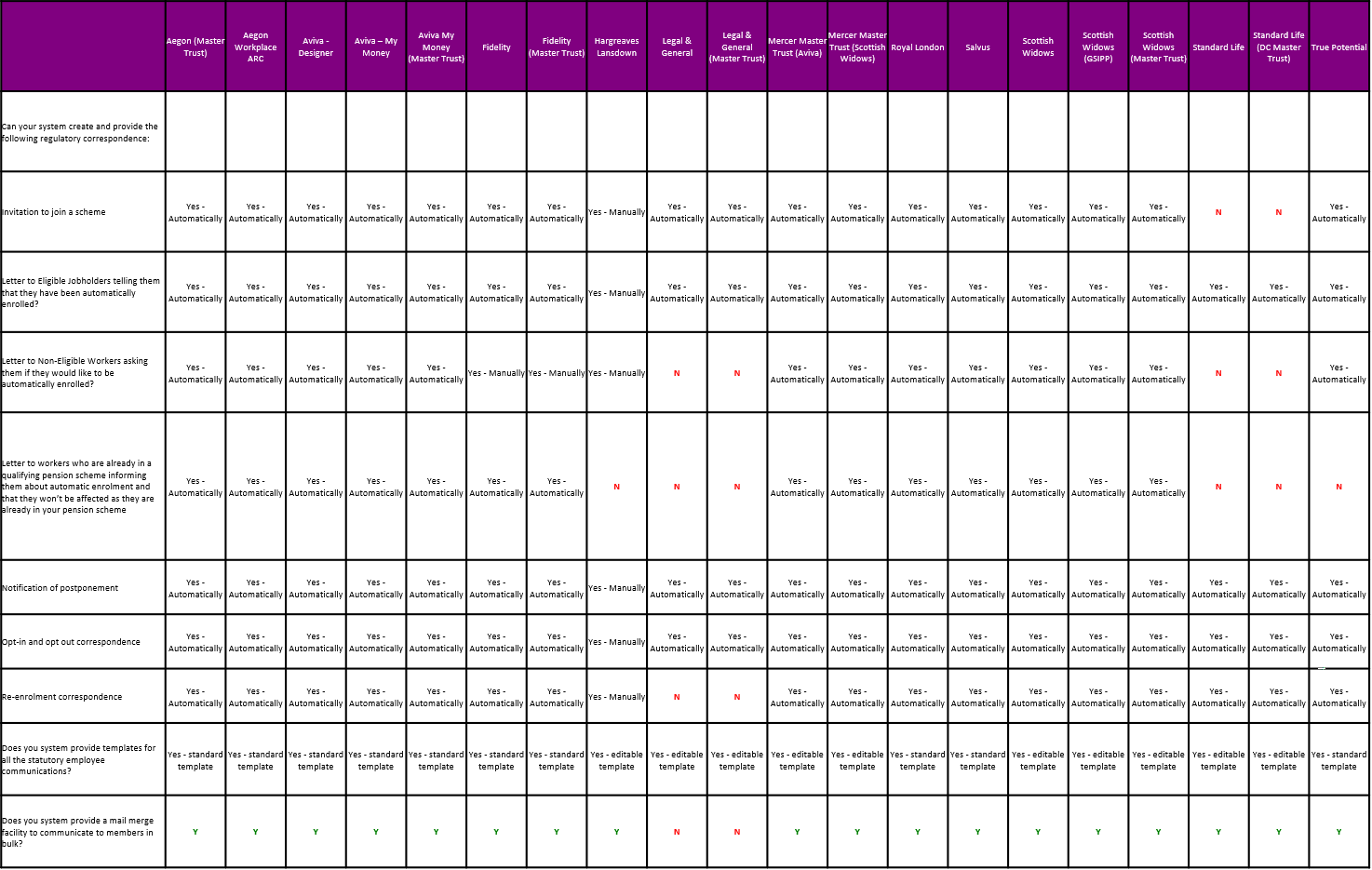Select the plain Standard Life column header
The height and width of the screenshot is (870, 1372).
click(1218, 47)
